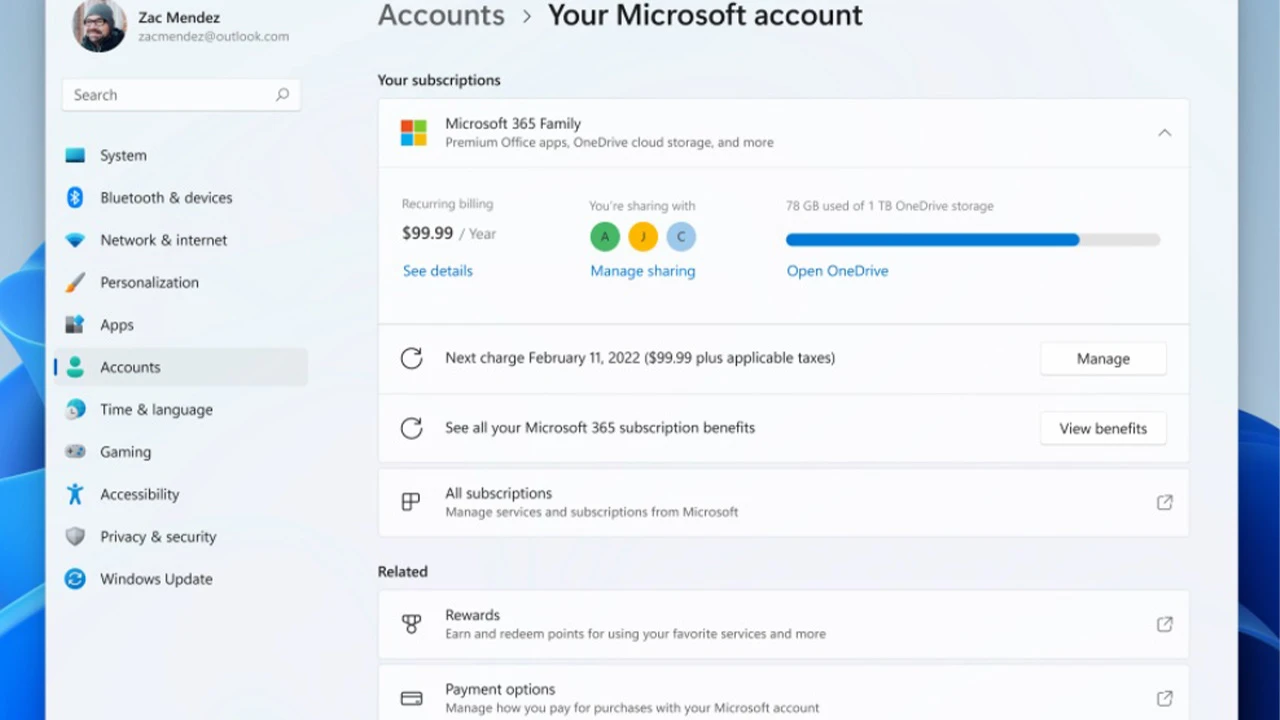The width and height of the screenshot is (1280, 720).
Task: Click the Windows Update circular arrows icon
Action: click(75, 579)
